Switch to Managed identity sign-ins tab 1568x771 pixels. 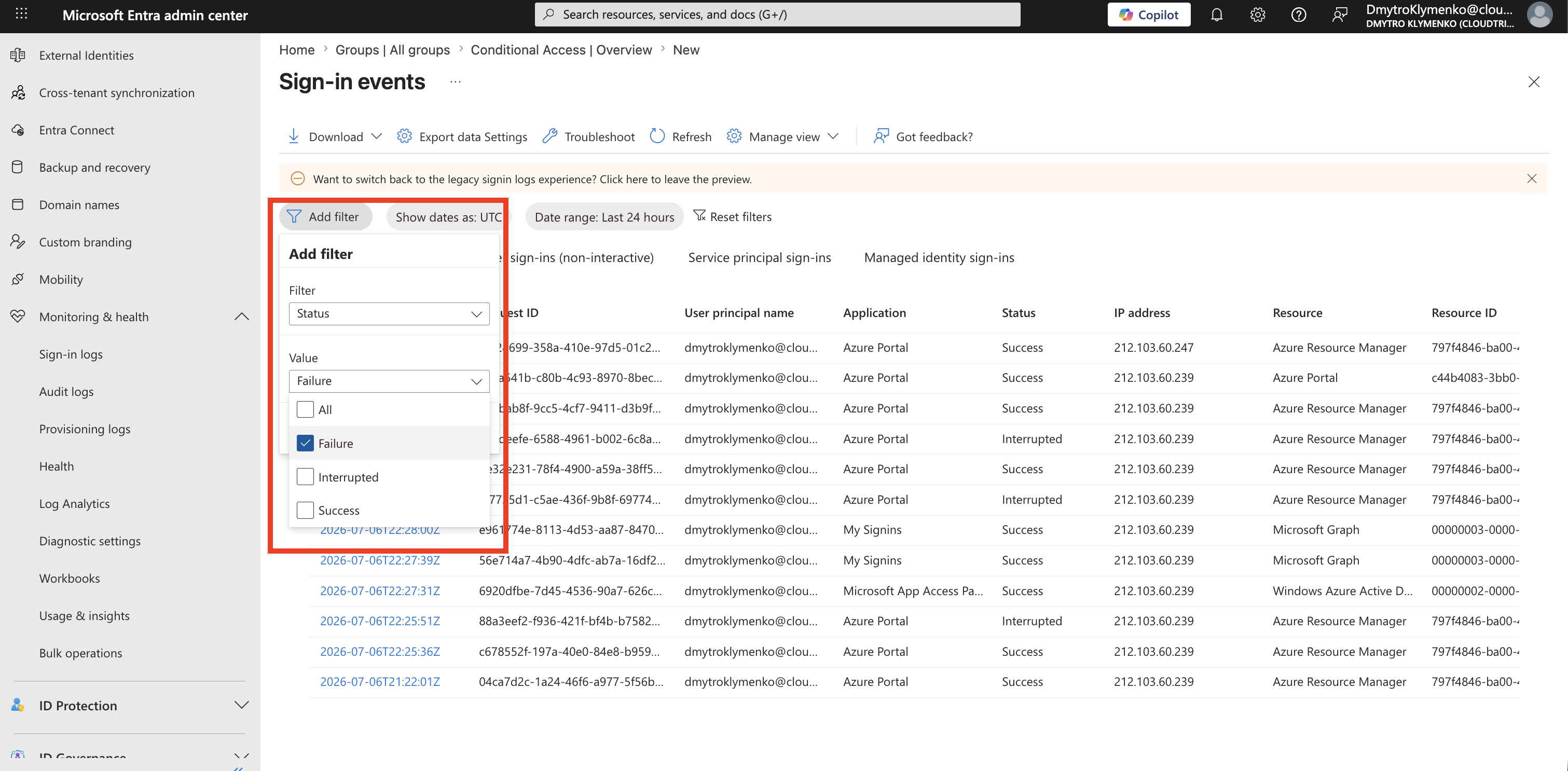[x=939, y=258]
